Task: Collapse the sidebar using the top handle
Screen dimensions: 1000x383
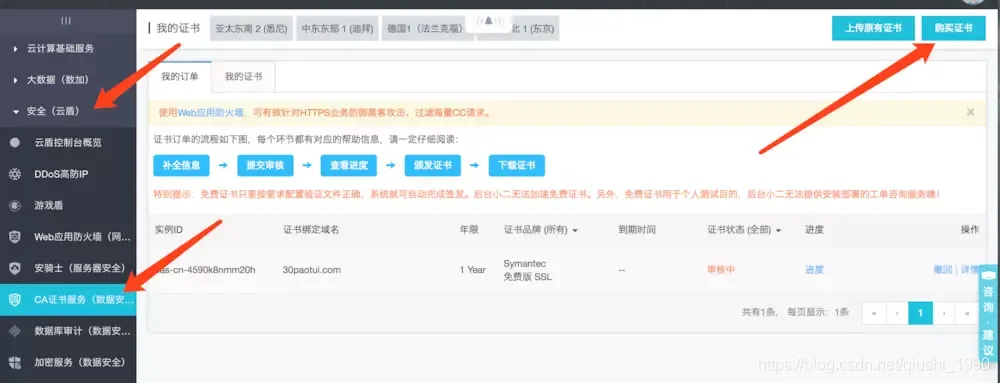Action: pyautogui.click(x=66, y=21)
